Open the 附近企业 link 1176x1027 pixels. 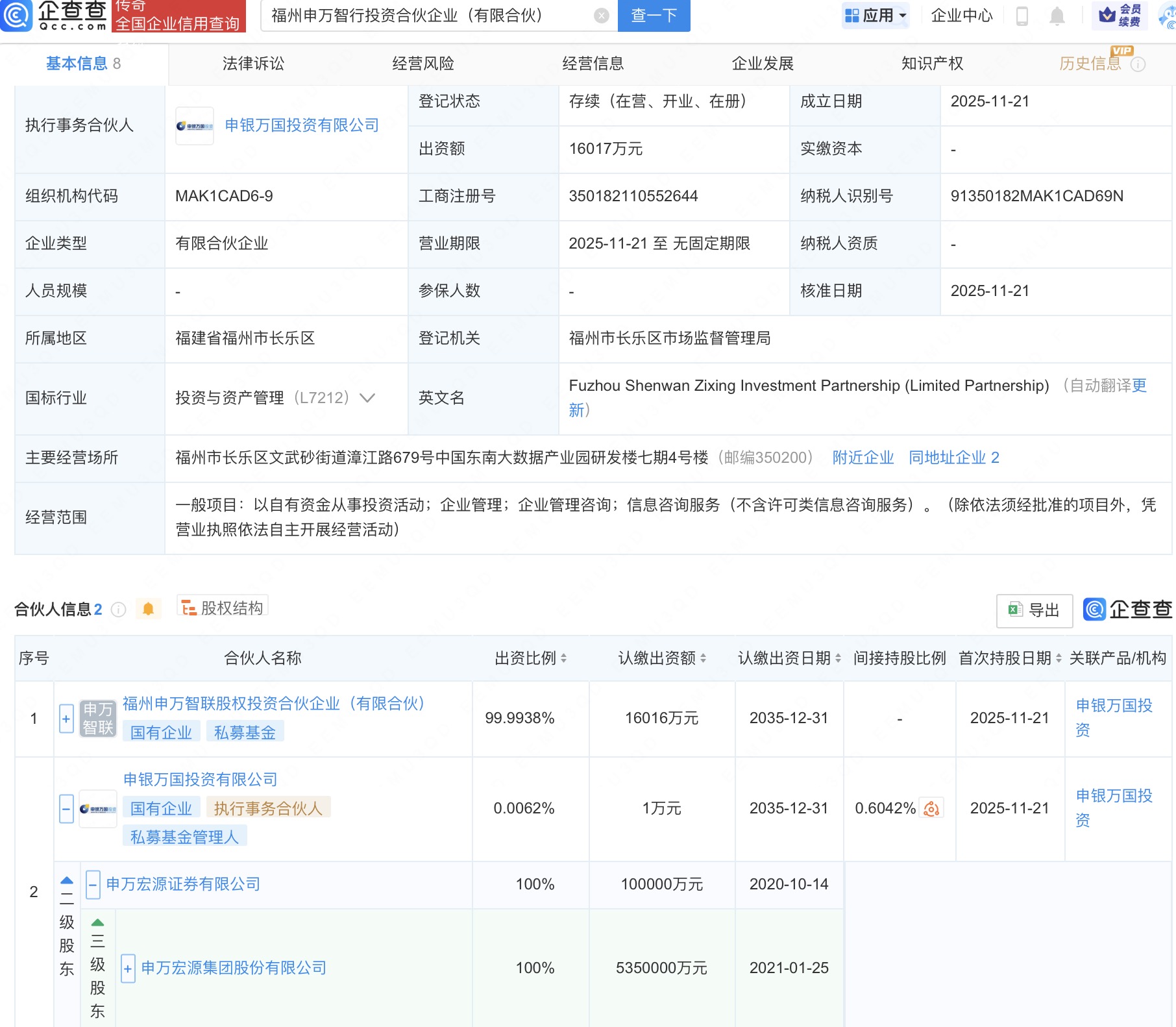point(863,458)
